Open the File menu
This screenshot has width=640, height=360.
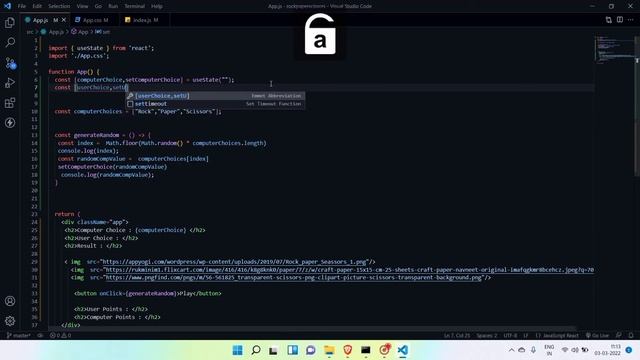click(22, 6)
